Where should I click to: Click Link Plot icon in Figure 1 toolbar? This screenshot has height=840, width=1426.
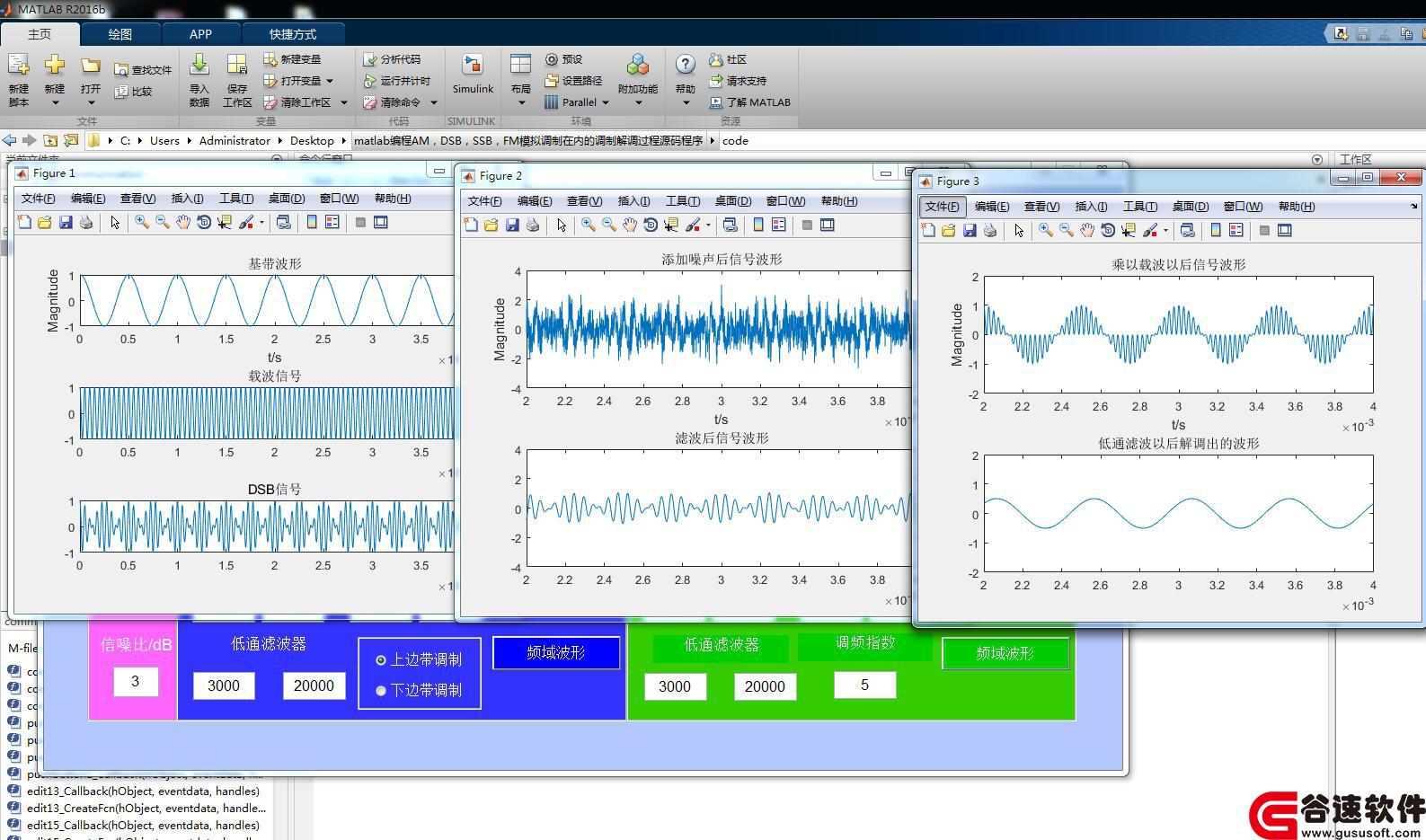pos(283,222)
